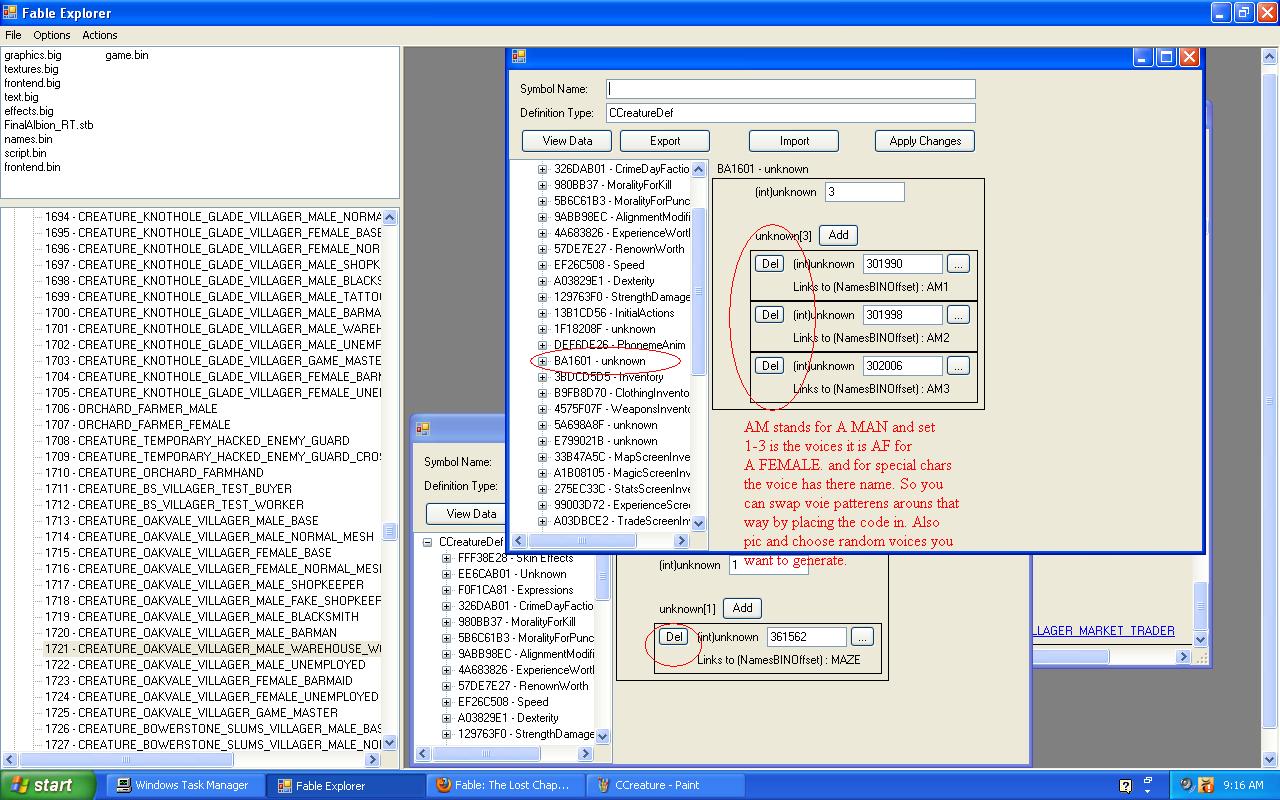
Task: Expand the EF26C508 - Speed node in top tree
Action: point(543,265)
